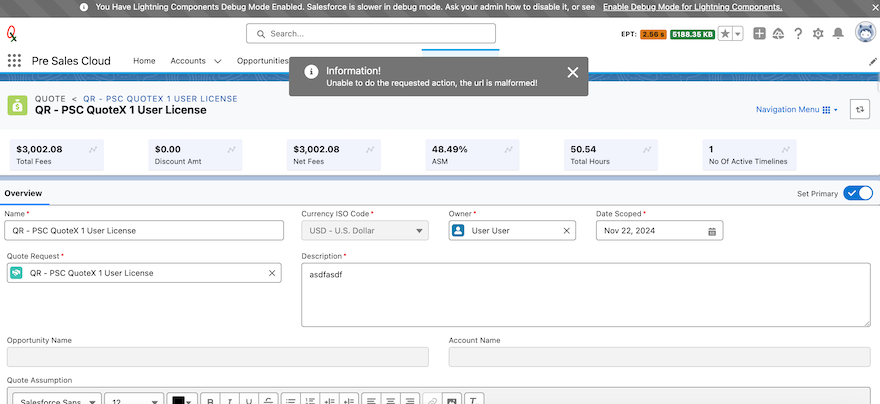Click into the Name input field

[x=144, y=231]
